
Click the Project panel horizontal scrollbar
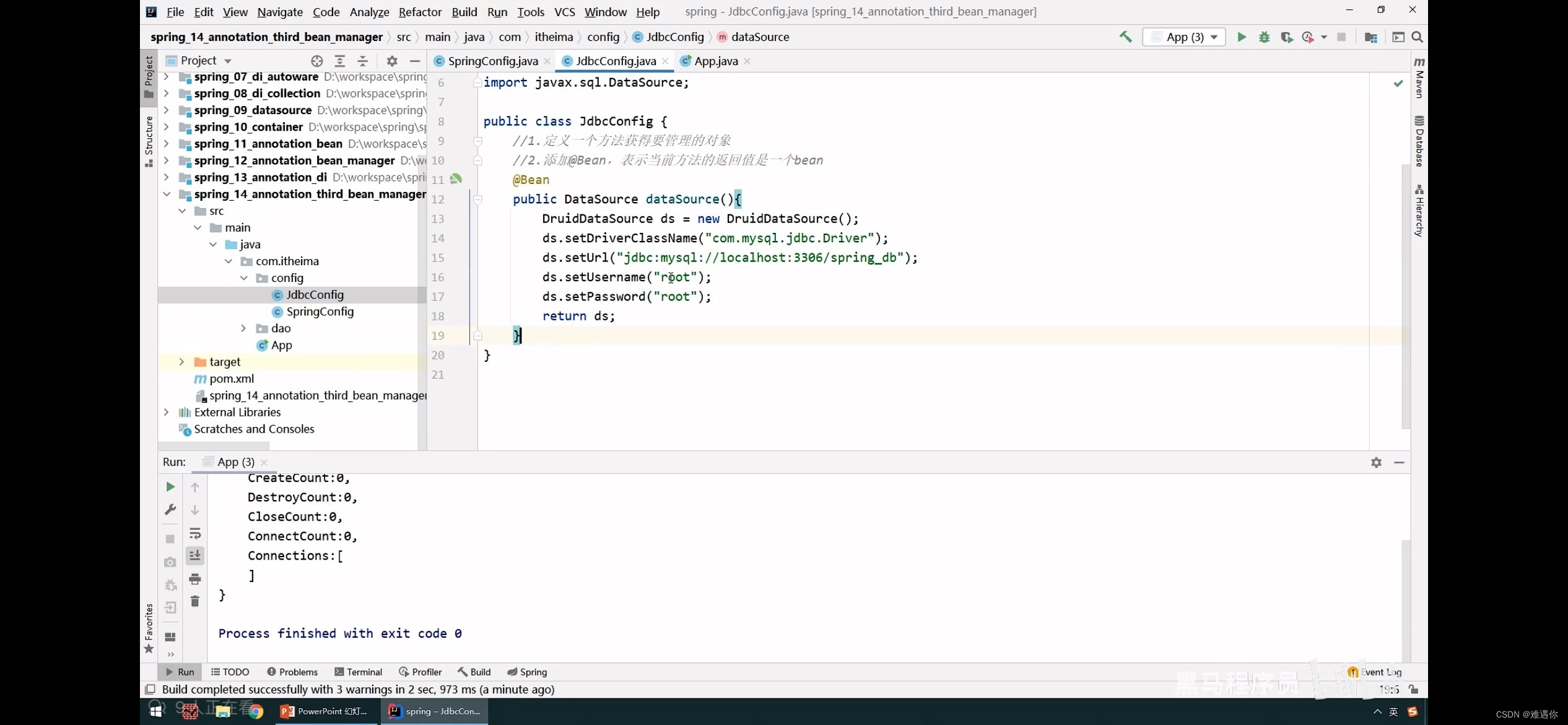(214, 446)
